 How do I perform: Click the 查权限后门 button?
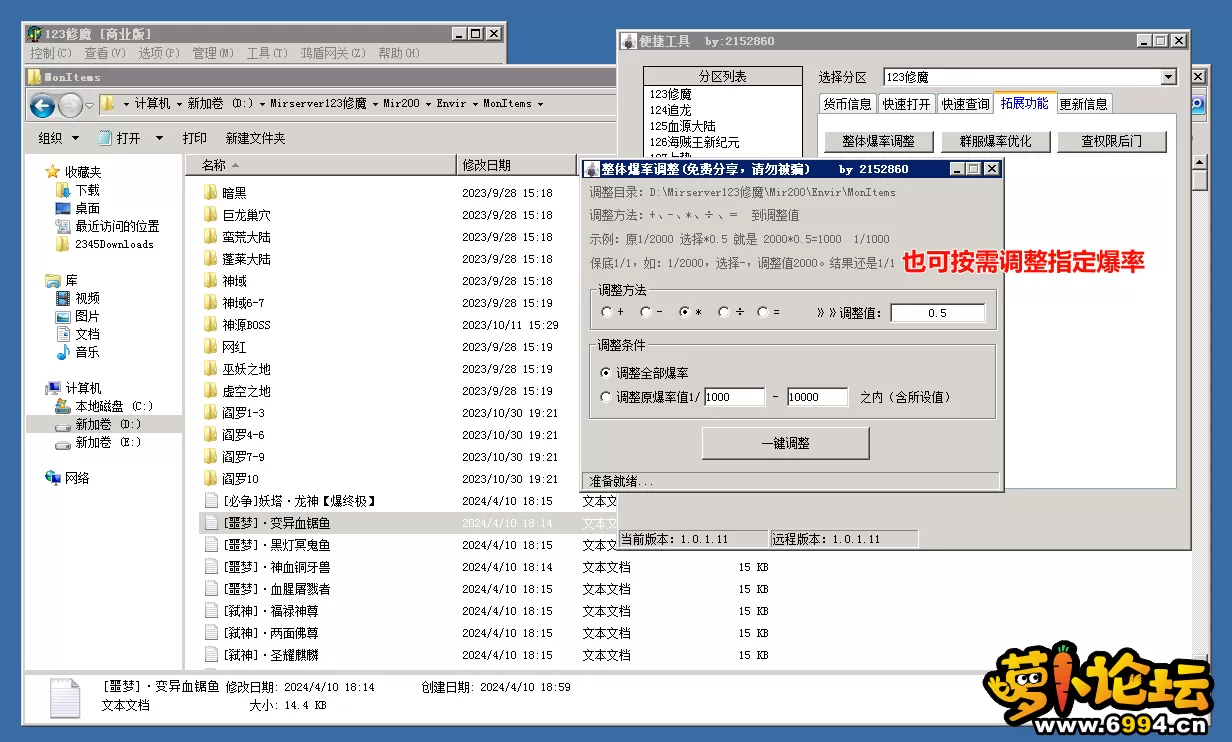[x=1112, y=141]
